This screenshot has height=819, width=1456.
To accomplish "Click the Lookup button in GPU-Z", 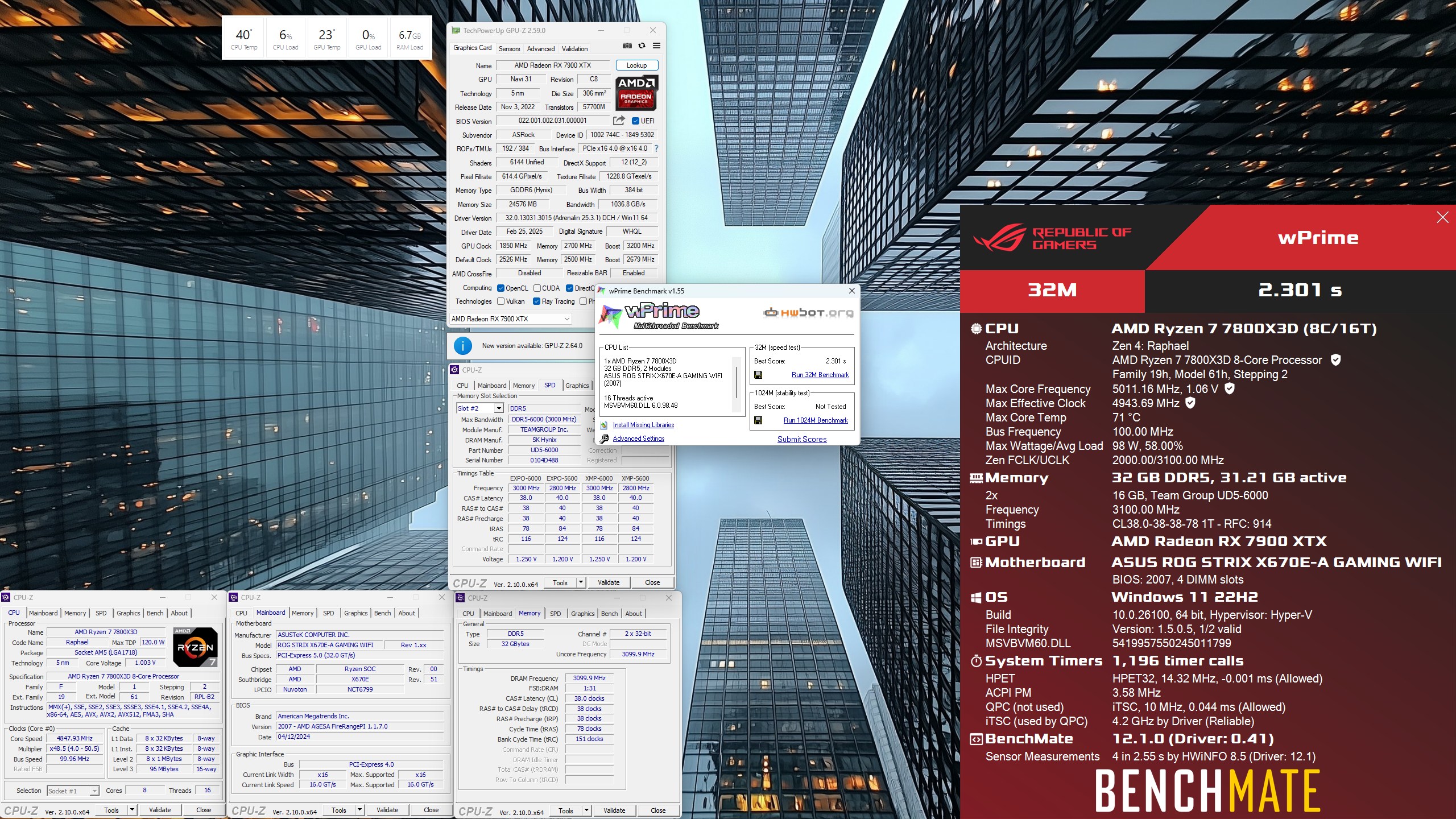I will (x=636, y=65).
